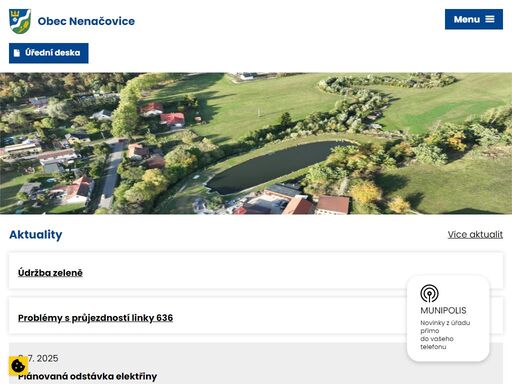Image resolution: width=512 pixels, height=384 pixels.
Task: Open the Menu hamburger button
Action: [x=474, y=19]
